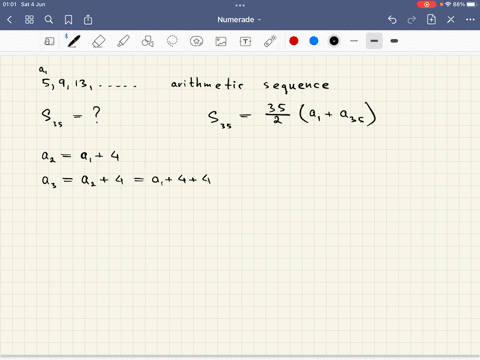
Task: Open the search magnifier
Action: [49, 20]
